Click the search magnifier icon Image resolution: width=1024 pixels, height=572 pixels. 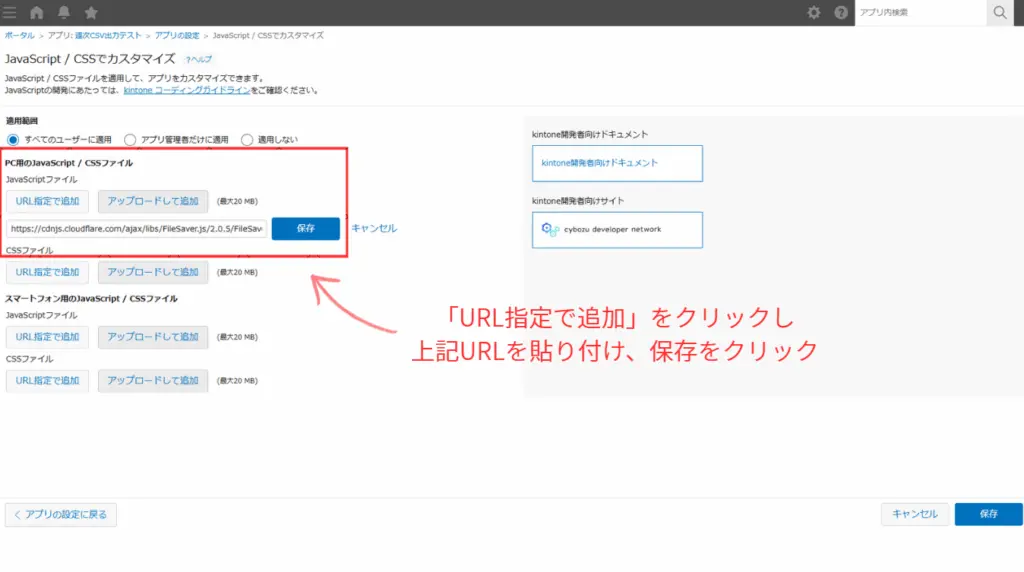(1000, 12)
